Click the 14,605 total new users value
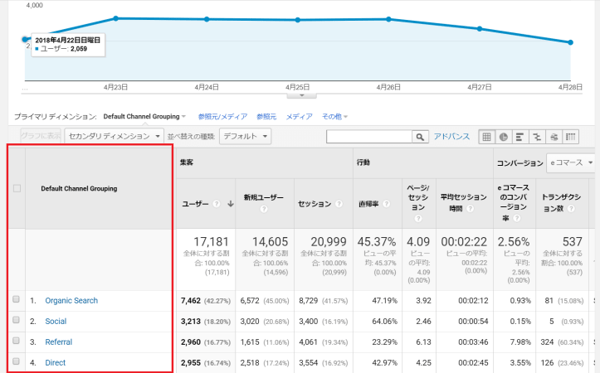The height and width of the screenshot is (373, 600). coord(270,242)
